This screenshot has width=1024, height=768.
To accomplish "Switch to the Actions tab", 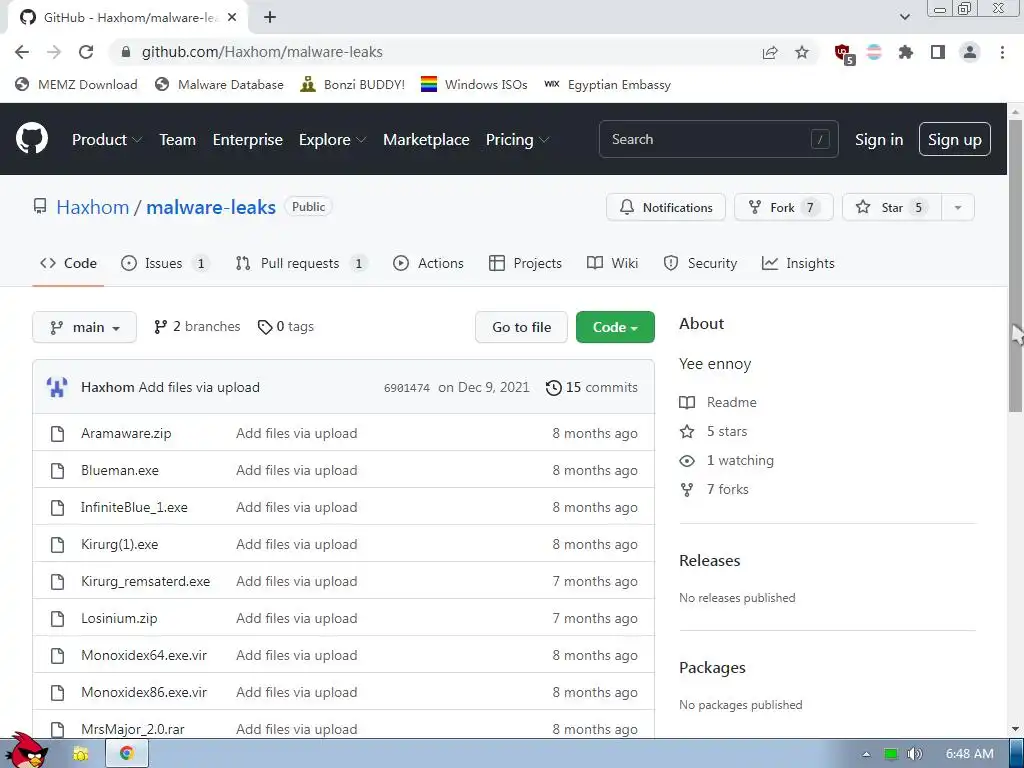I will (x=428, y=264).
